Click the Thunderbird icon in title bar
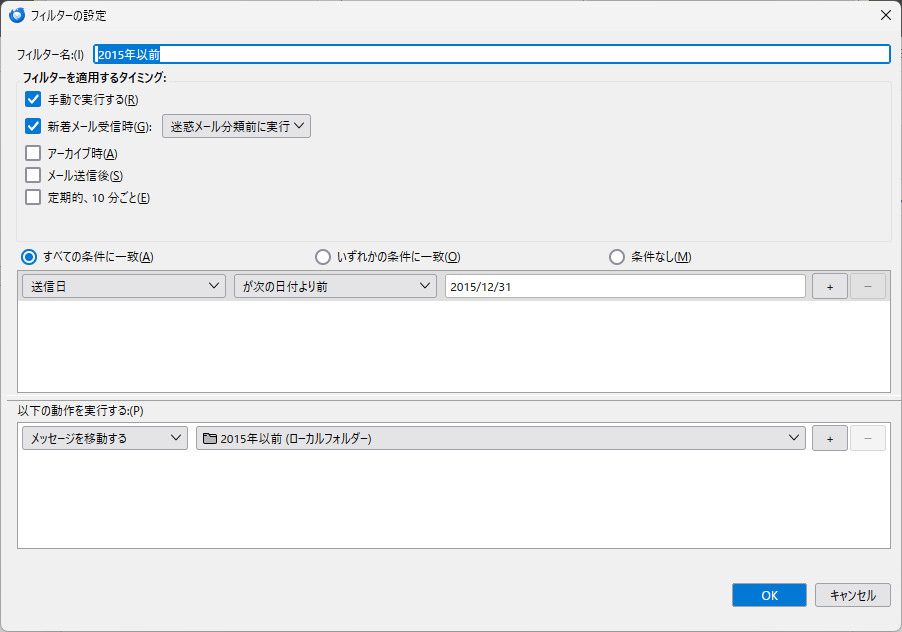This screenshot has height=632, width=902. [x=16, y=15]
